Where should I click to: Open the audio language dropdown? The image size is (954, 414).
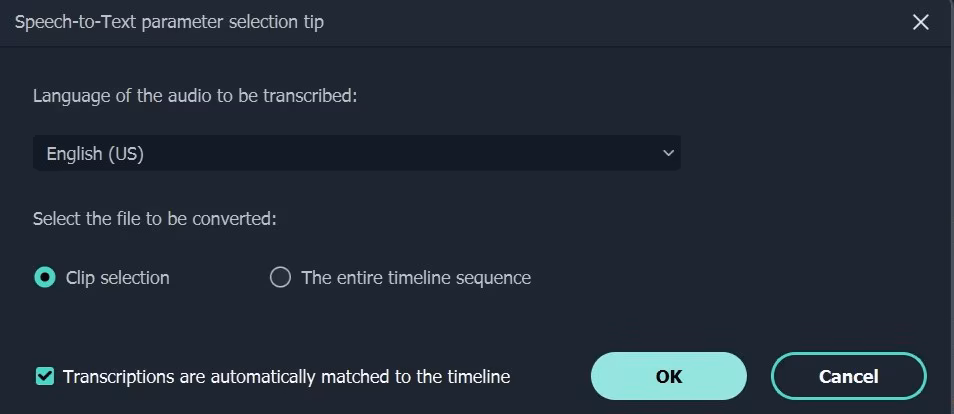(356, 153)
